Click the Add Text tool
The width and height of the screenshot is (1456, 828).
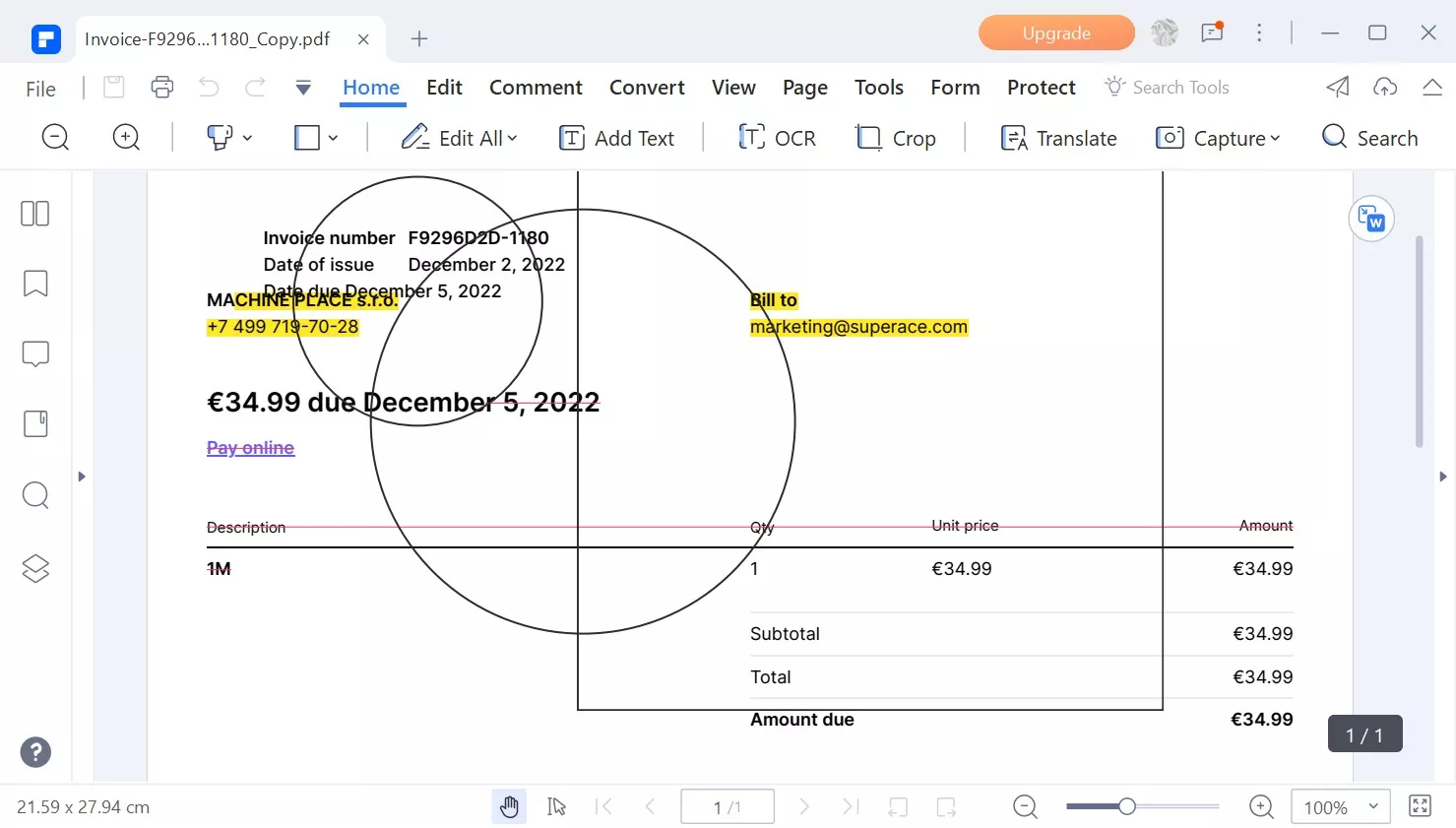pos(616,138)
